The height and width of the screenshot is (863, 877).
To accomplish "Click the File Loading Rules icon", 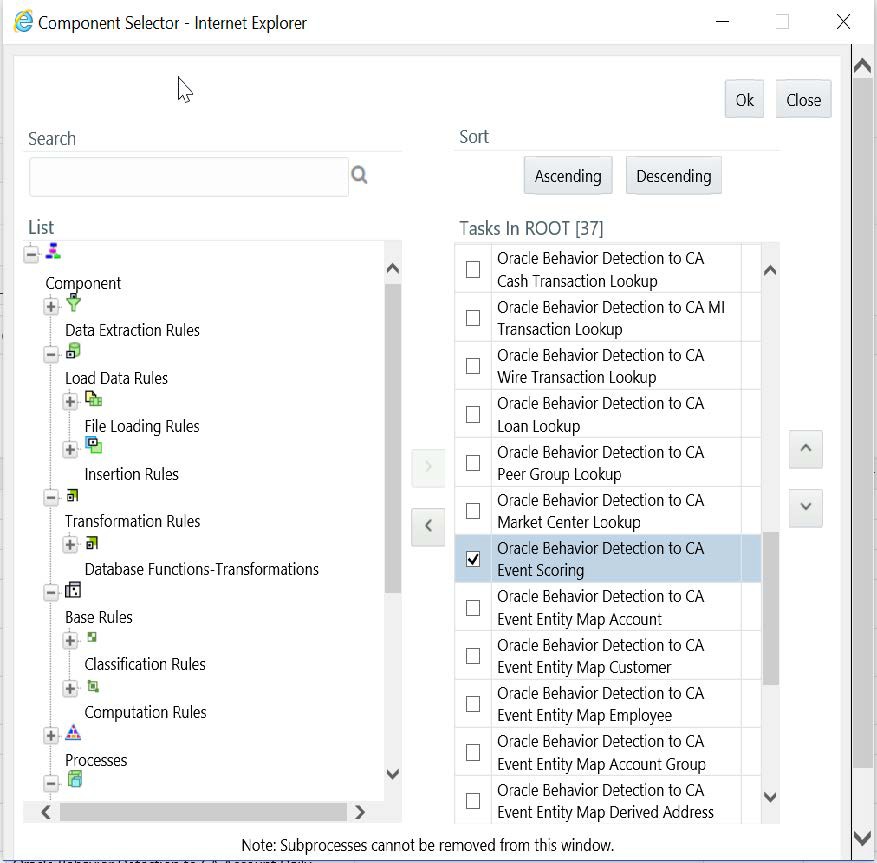I will click(93, 399).
